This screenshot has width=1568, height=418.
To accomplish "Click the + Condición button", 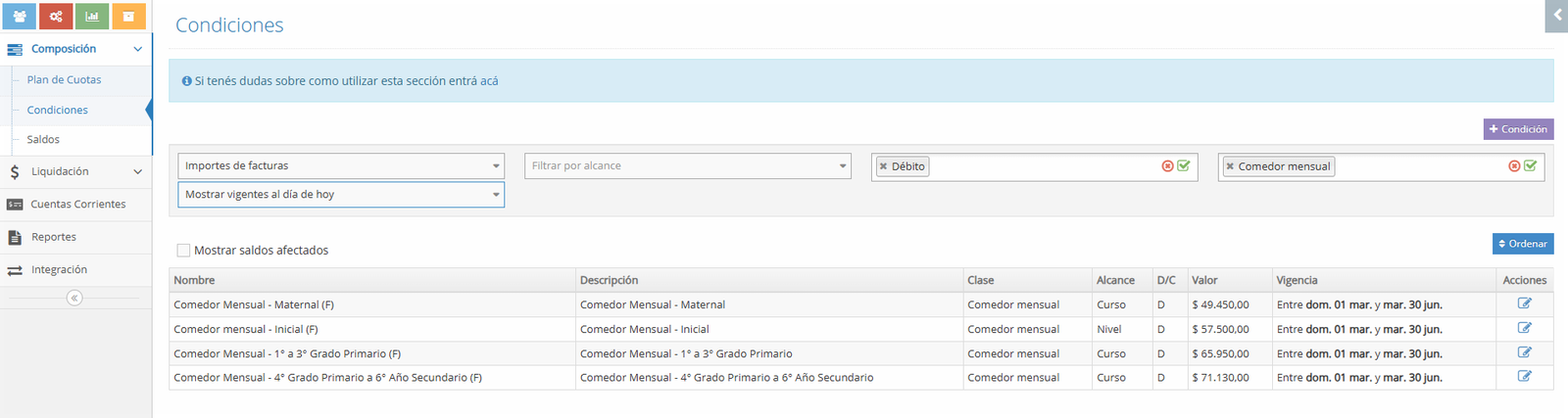I will [x=1518, y=129].
